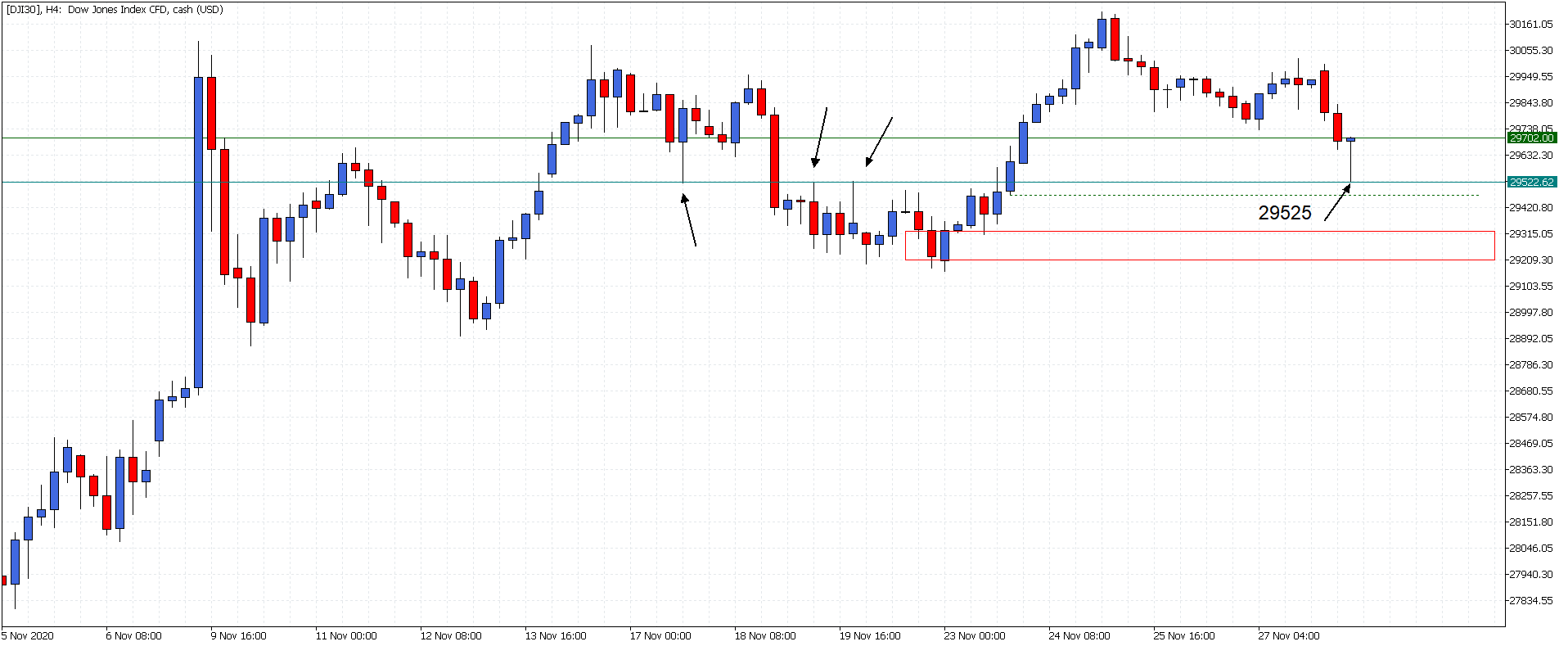Click the 30055.30 price scale label
Viewport: 1568px width, 646px height.
(x=1530, y=50)
